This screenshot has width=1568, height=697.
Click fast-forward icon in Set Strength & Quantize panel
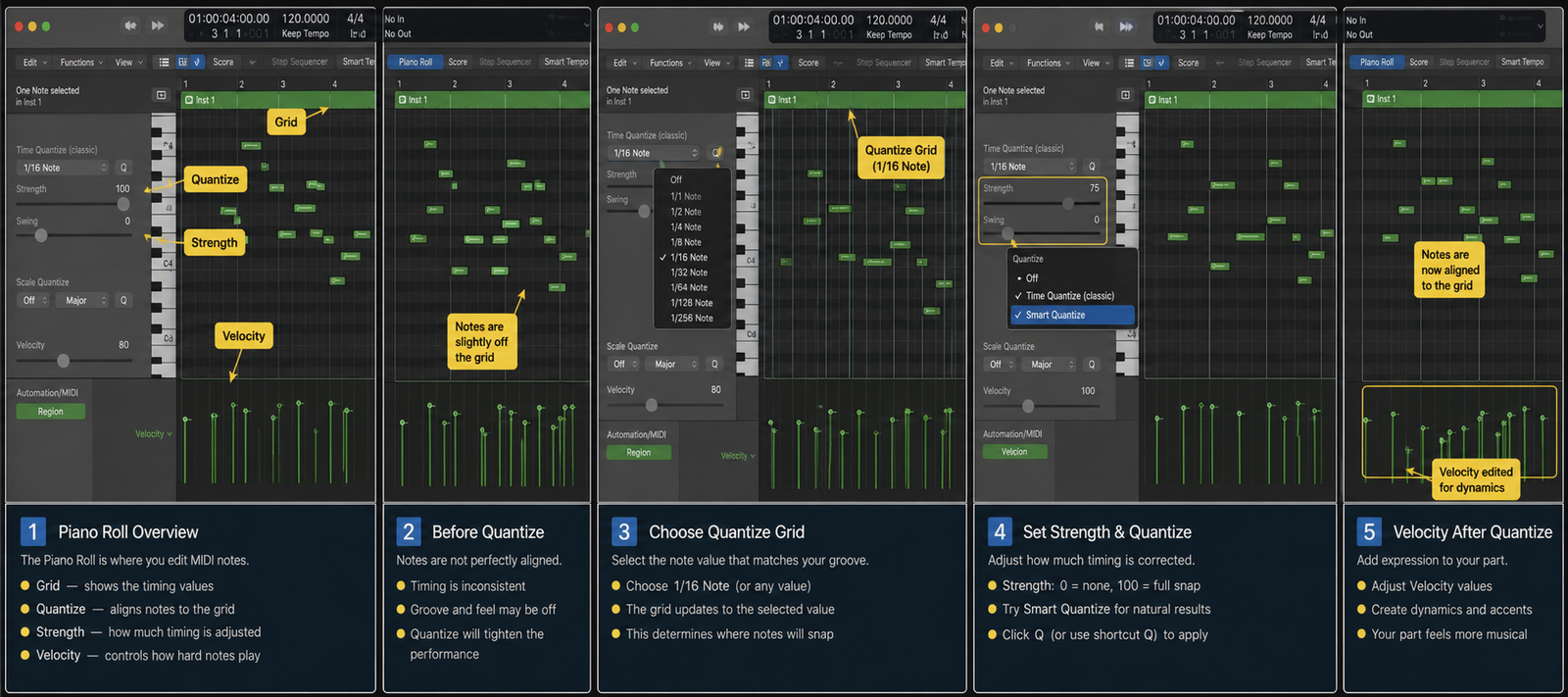(x=1126, y=26)
